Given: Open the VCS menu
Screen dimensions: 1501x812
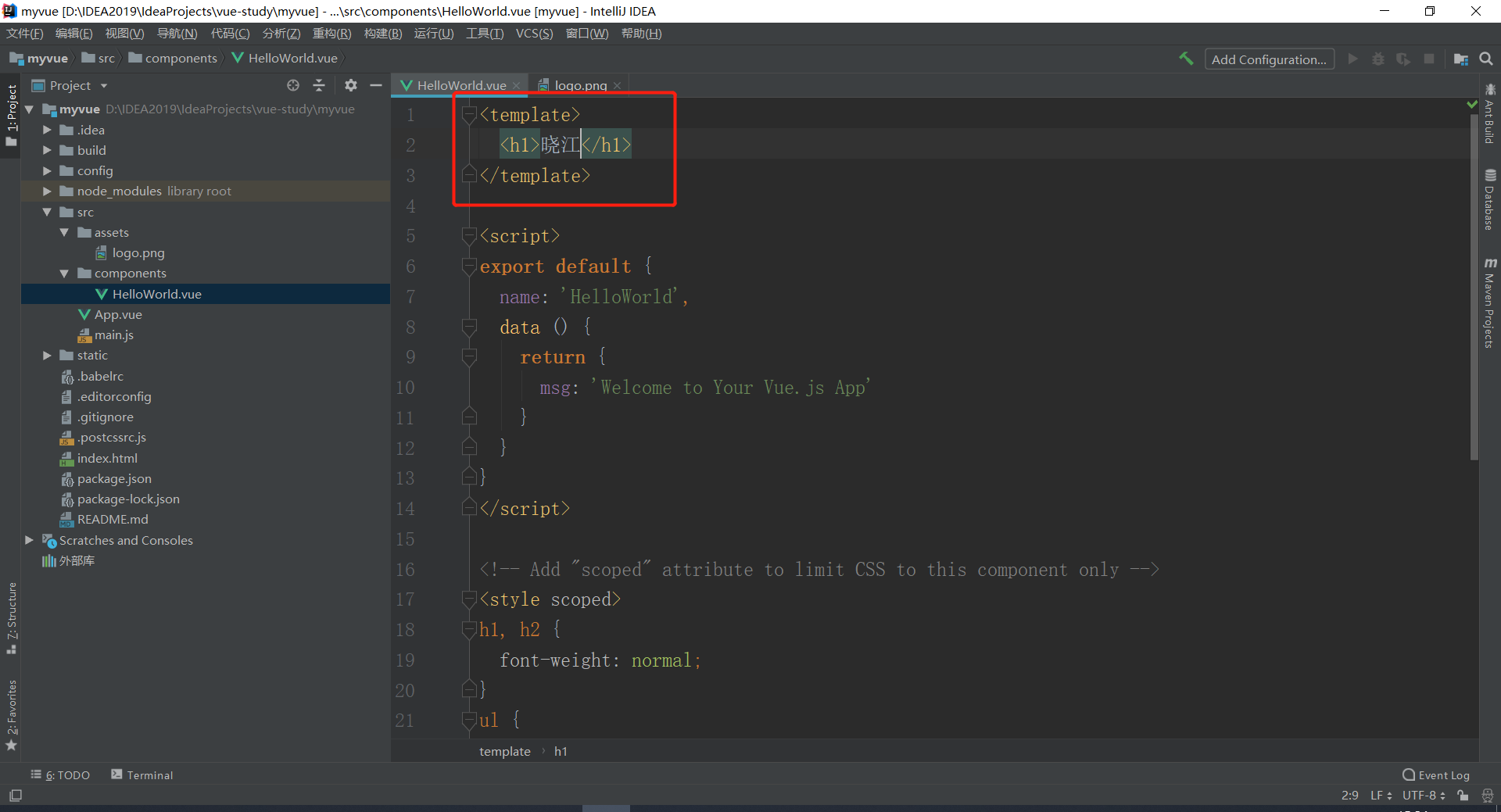Looking at the screenshot, I should click(x=534, y=34).
